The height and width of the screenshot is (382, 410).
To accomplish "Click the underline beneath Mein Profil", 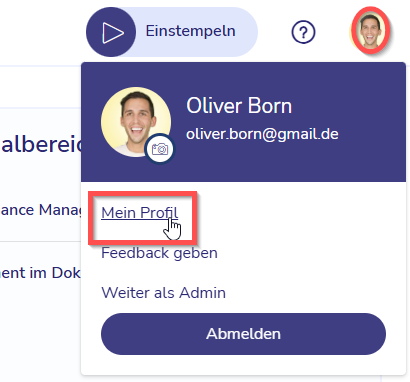I will [x=139, y=220].
